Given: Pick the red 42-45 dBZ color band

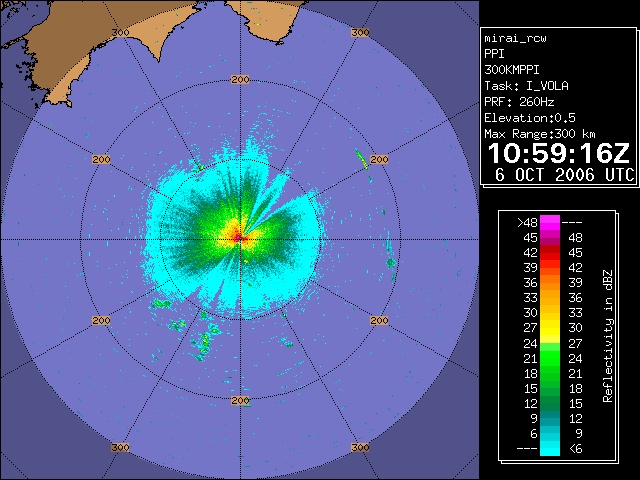Looking at the screenshot, I should click(550, 253).
